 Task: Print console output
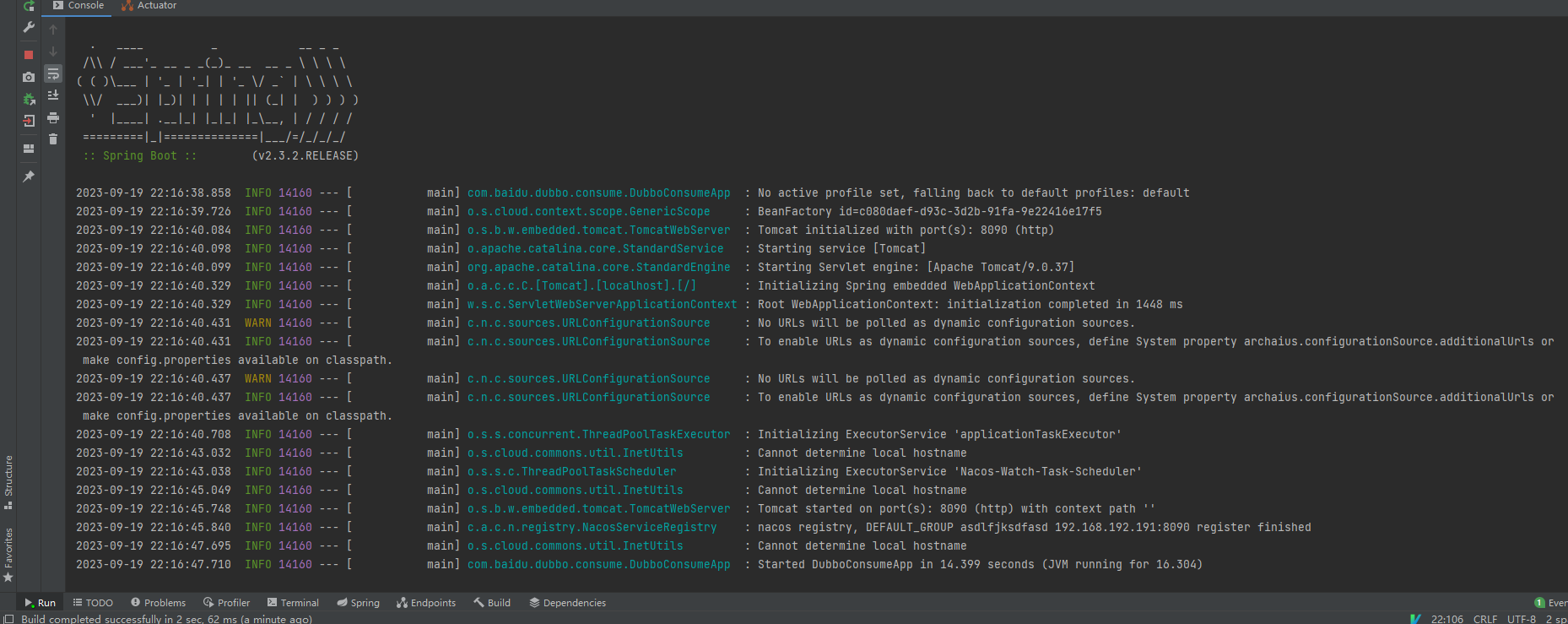click(x=53, y=117)
